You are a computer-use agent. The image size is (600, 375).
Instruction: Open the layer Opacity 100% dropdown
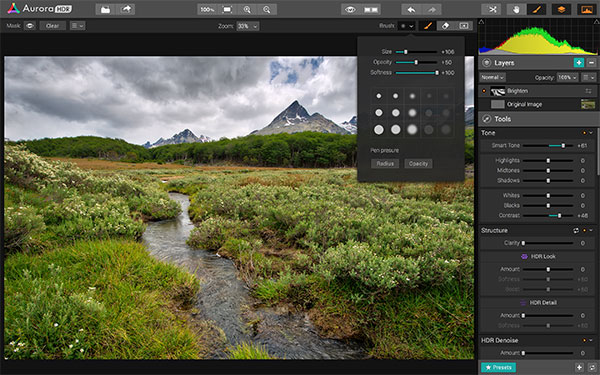click(x=567, y=77)
